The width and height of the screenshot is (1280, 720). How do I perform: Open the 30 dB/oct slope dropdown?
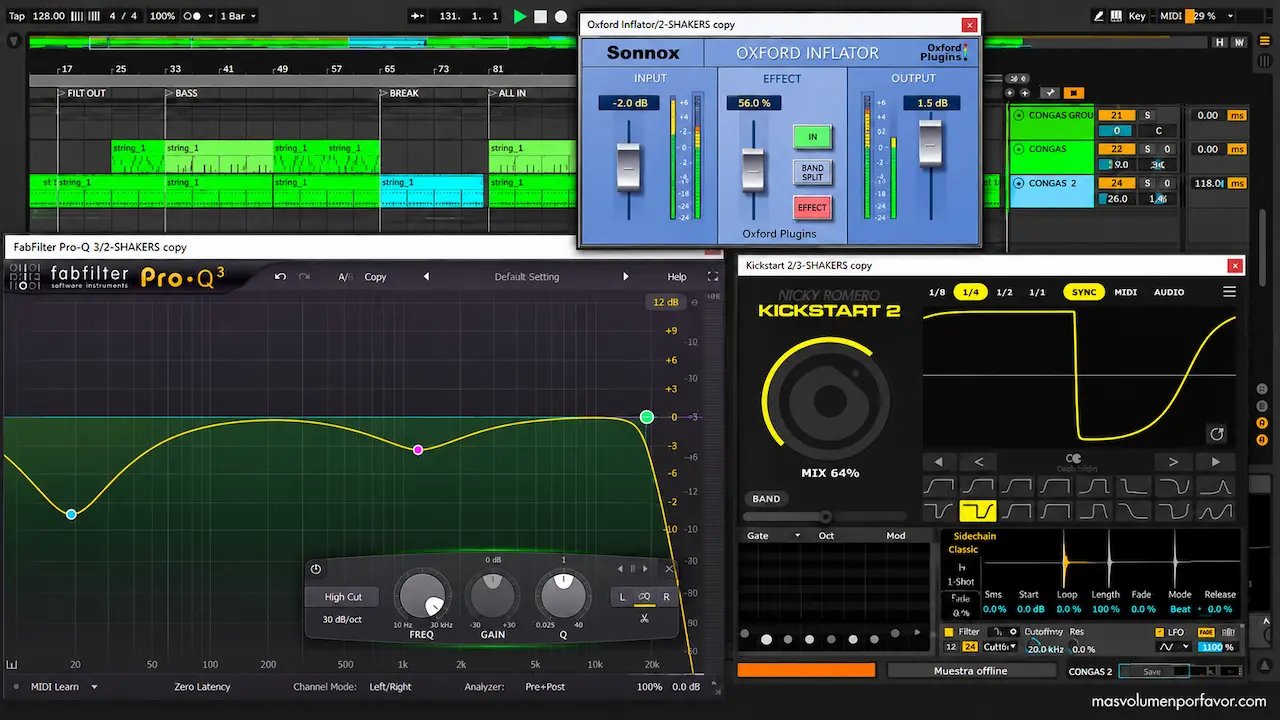click(343, 620)
